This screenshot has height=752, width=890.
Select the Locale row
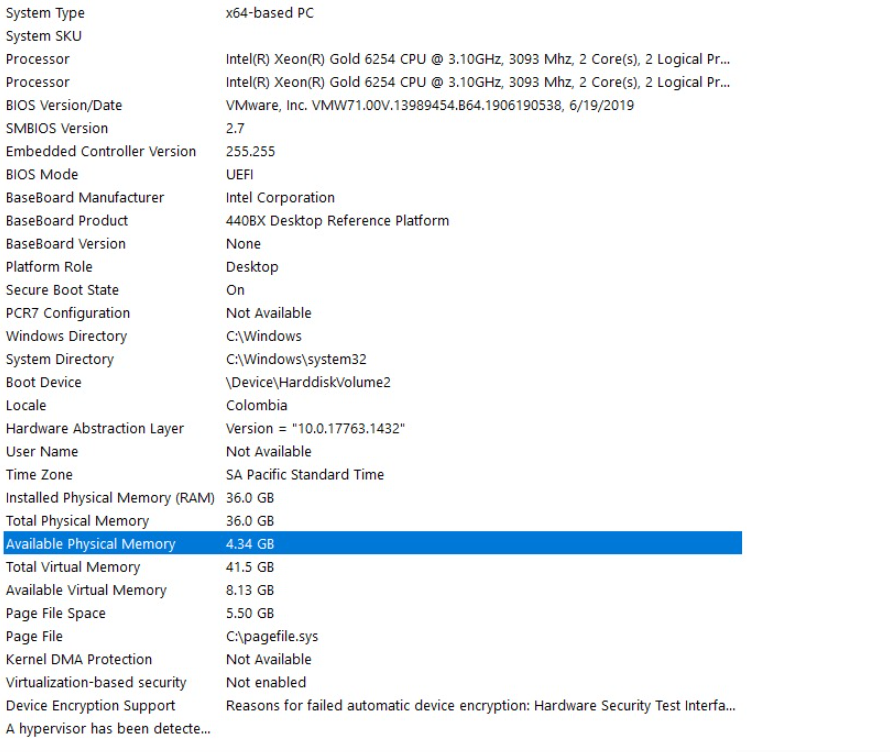pyautogui.click(x=26, y=406)
